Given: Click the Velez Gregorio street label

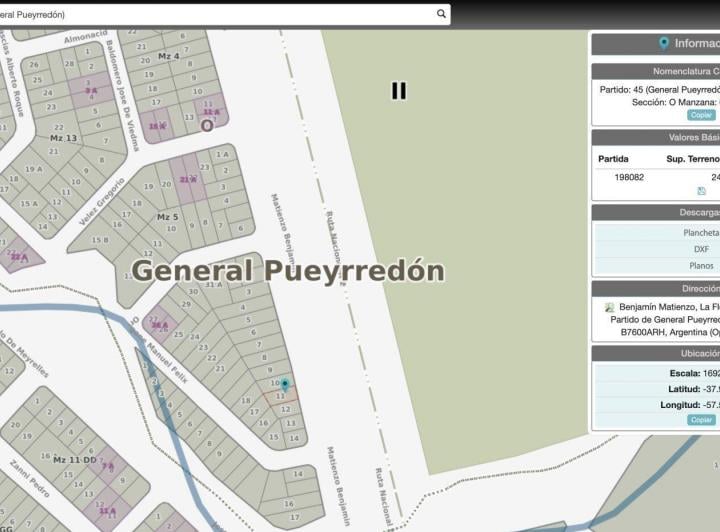Looking at the screenshot, I should (101, 202).
